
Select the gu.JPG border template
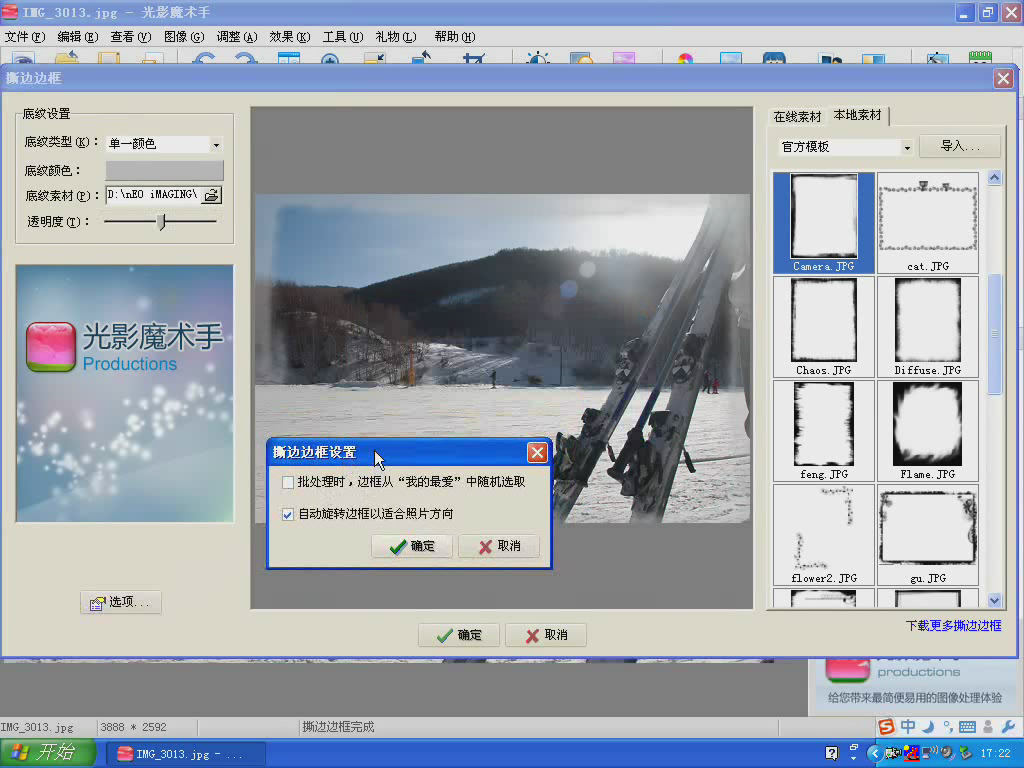point(927,534)
